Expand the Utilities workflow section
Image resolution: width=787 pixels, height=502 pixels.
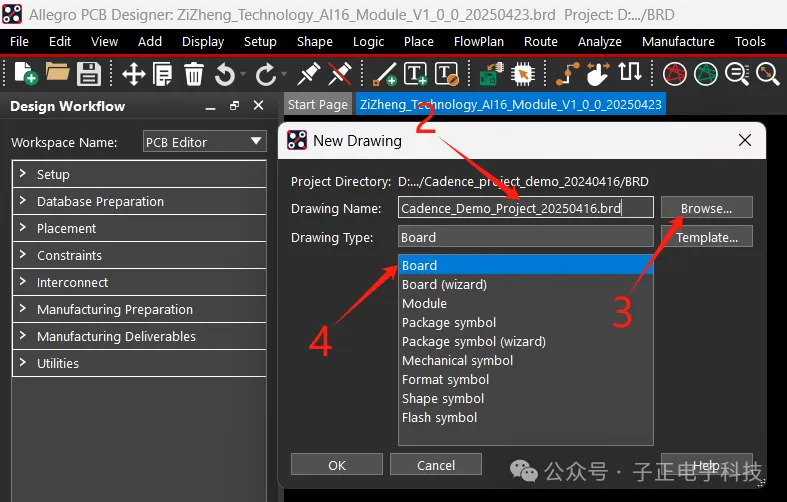139,363
